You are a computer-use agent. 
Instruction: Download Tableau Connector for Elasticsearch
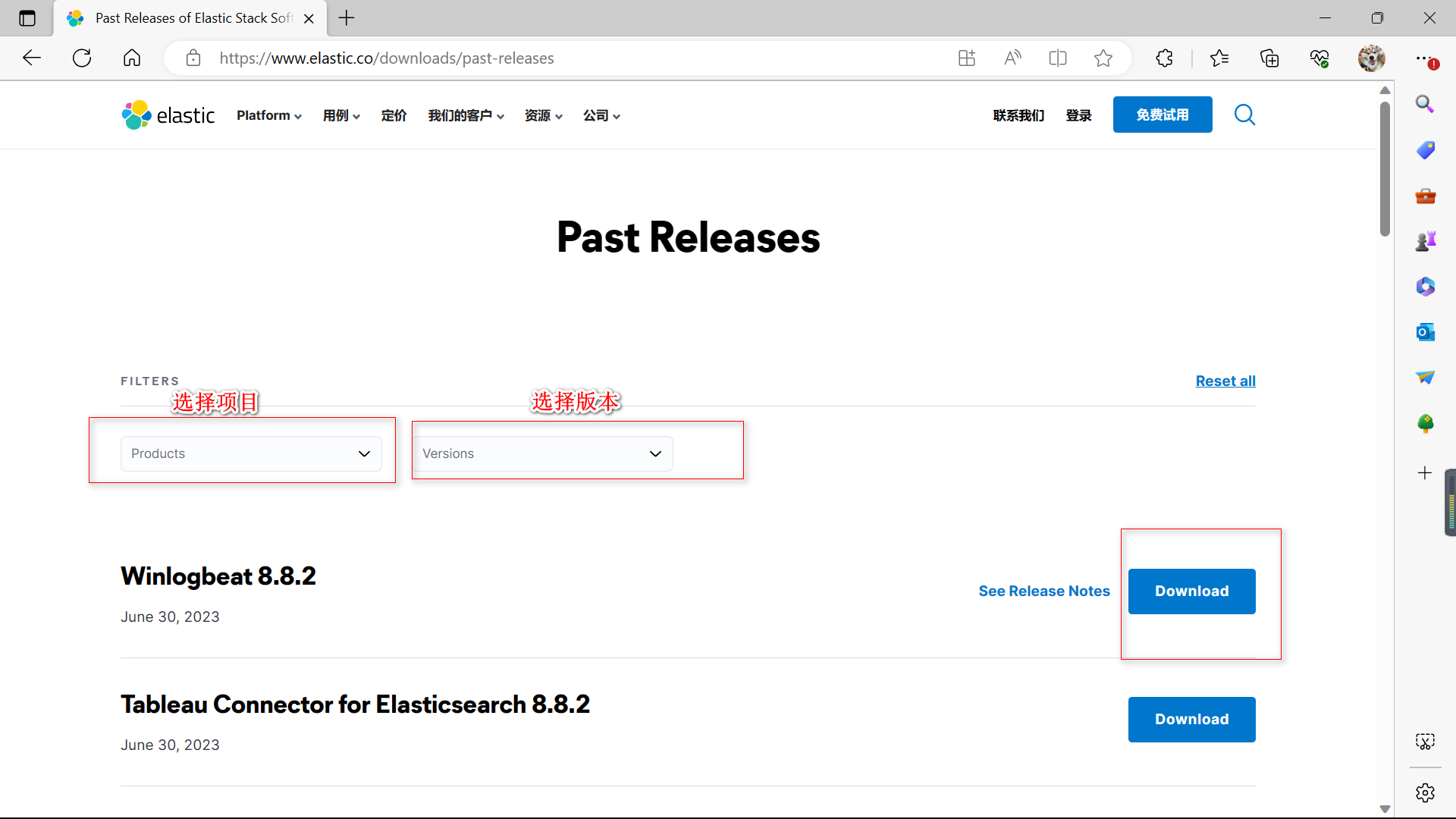[x=1191, y=718]
